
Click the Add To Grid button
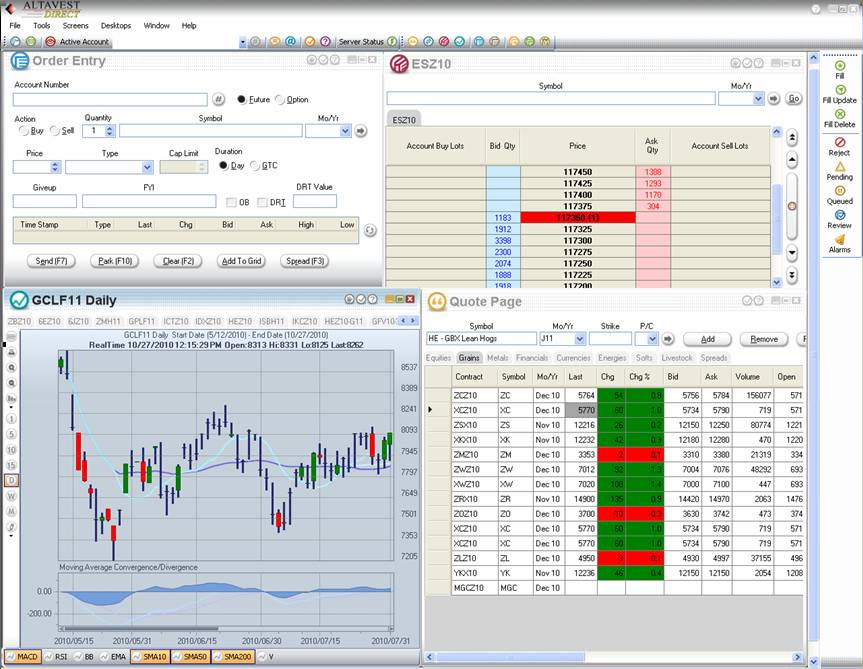[241, 261]
